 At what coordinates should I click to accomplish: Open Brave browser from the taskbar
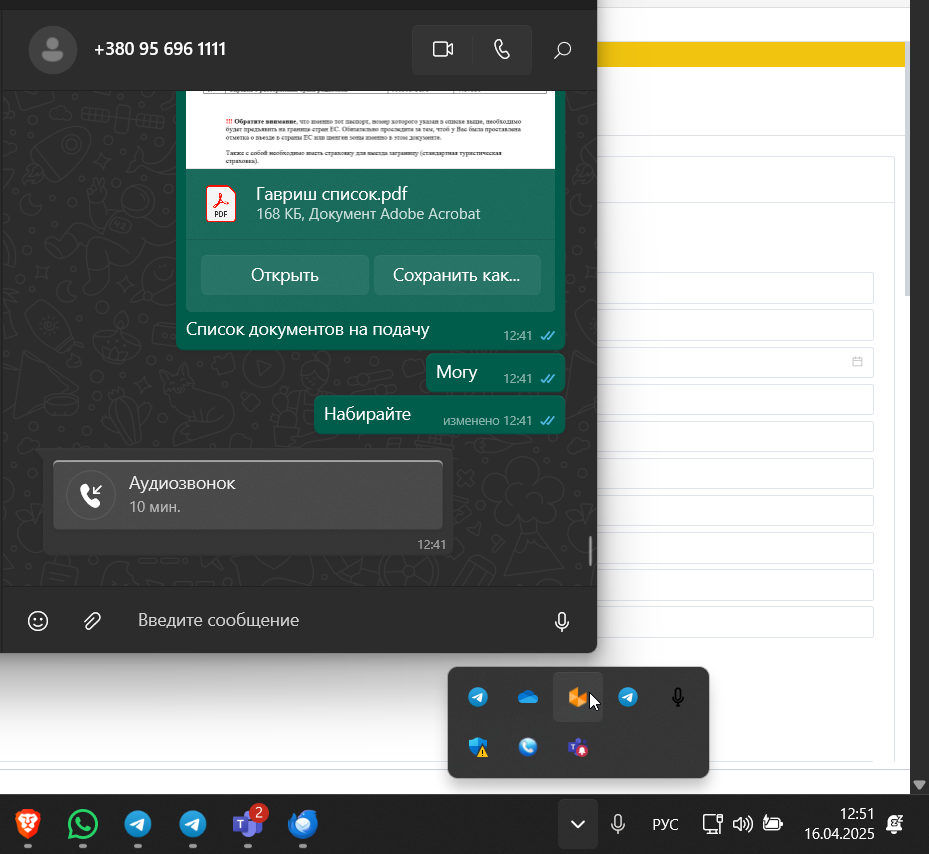(x=27, y=824)
